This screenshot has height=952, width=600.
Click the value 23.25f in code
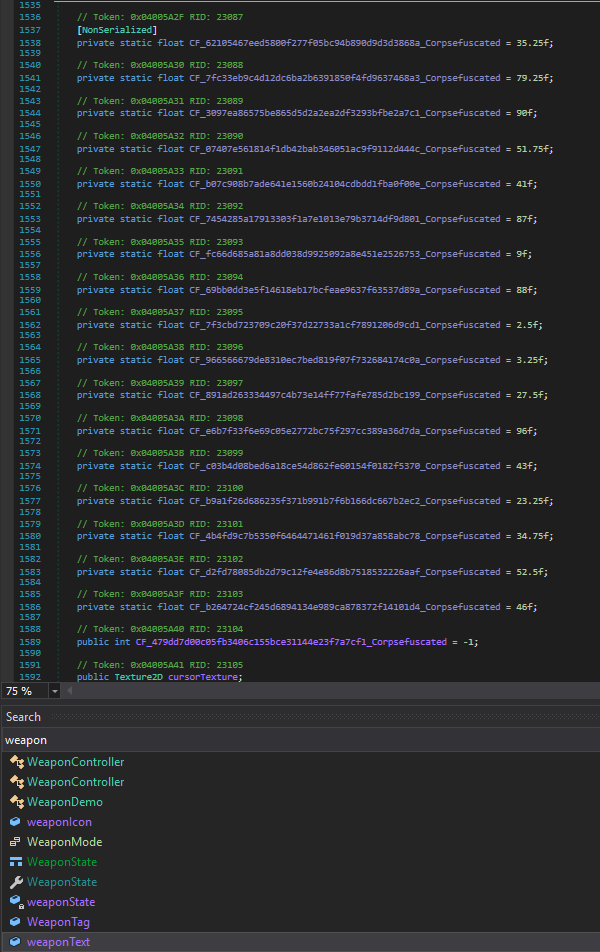[534, 502]
